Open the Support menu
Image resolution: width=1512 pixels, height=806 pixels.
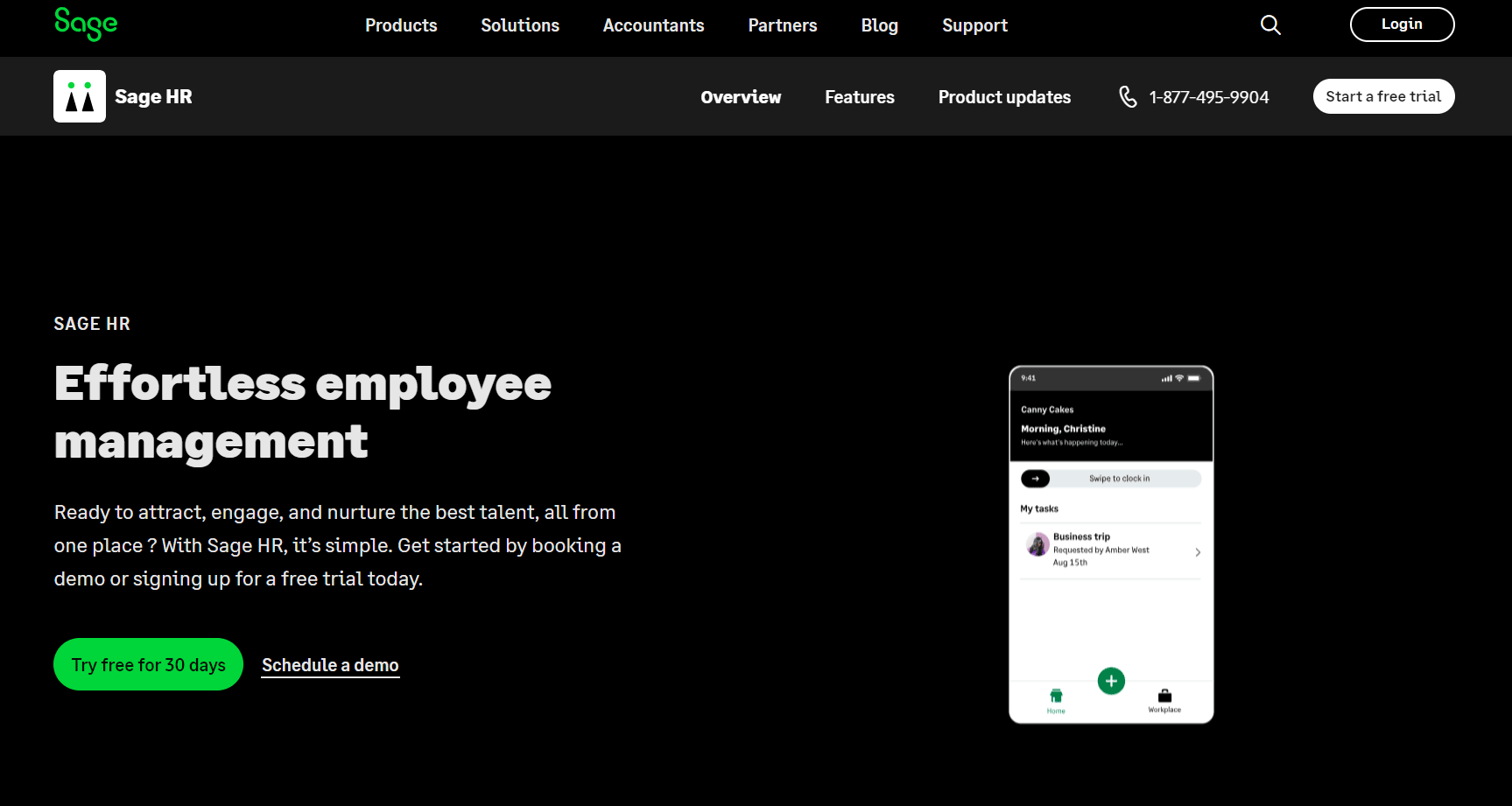(x=974, y=25)
